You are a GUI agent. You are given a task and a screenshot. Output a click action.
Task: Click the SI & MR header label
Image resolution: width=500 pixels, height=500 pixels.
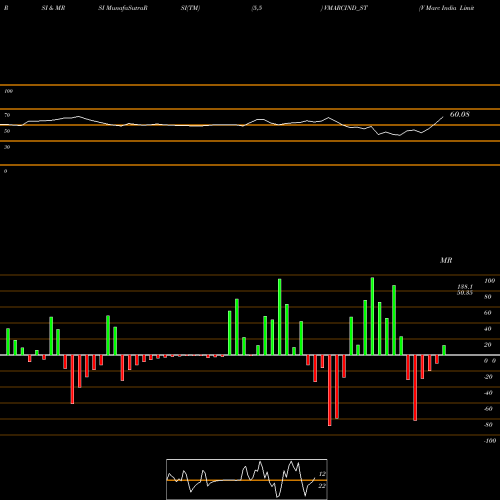coord(53,8)
